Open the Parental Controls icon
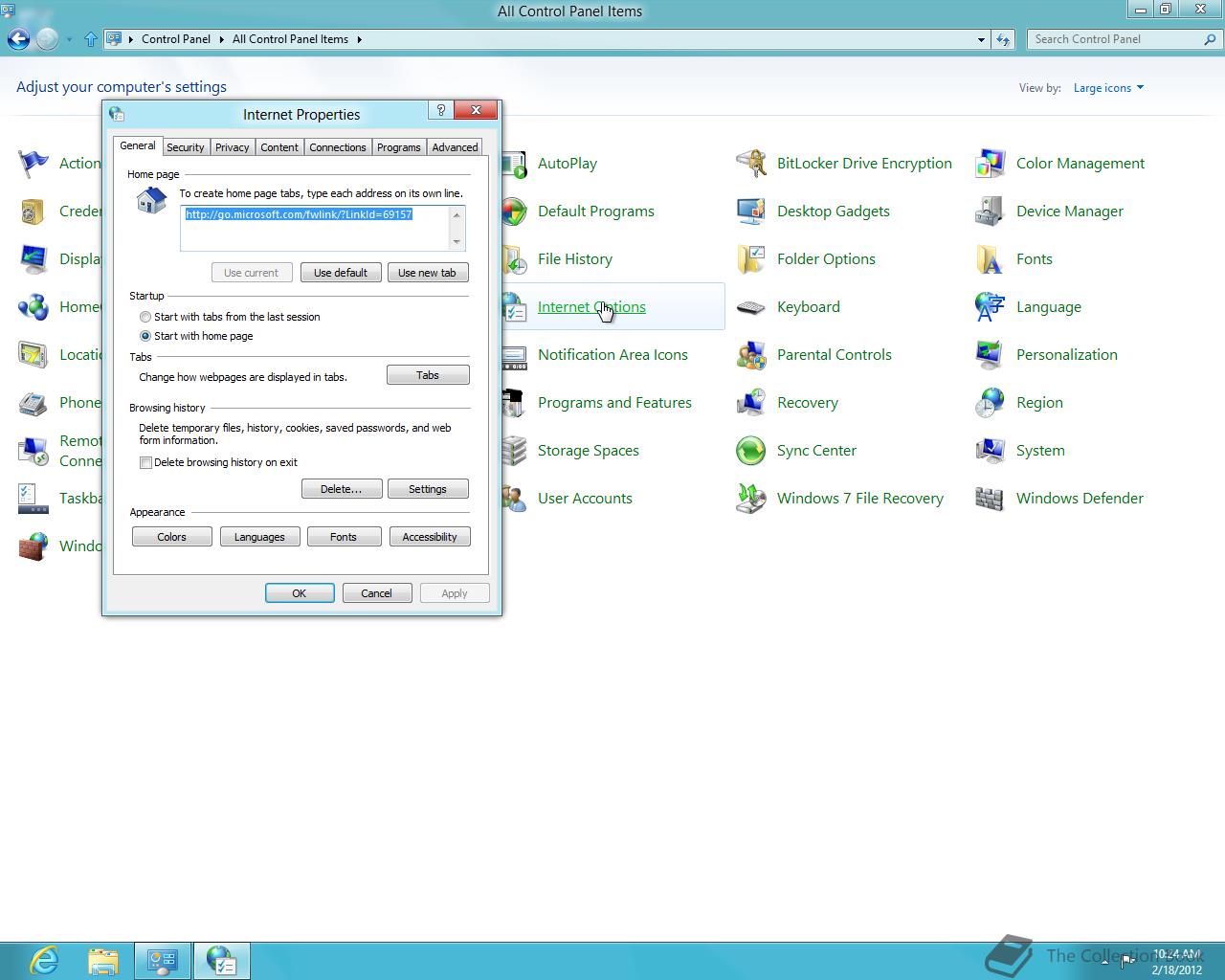 pyautogui.click(x=751, y=355)
